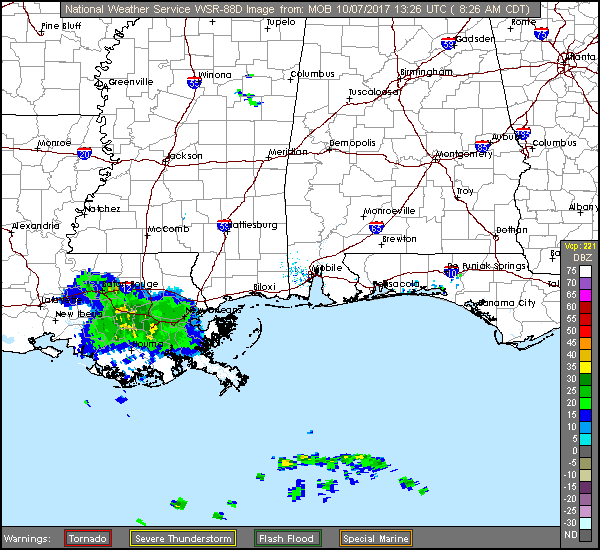Click the Interstate 20 shield near Monroe

click(84, 153)
